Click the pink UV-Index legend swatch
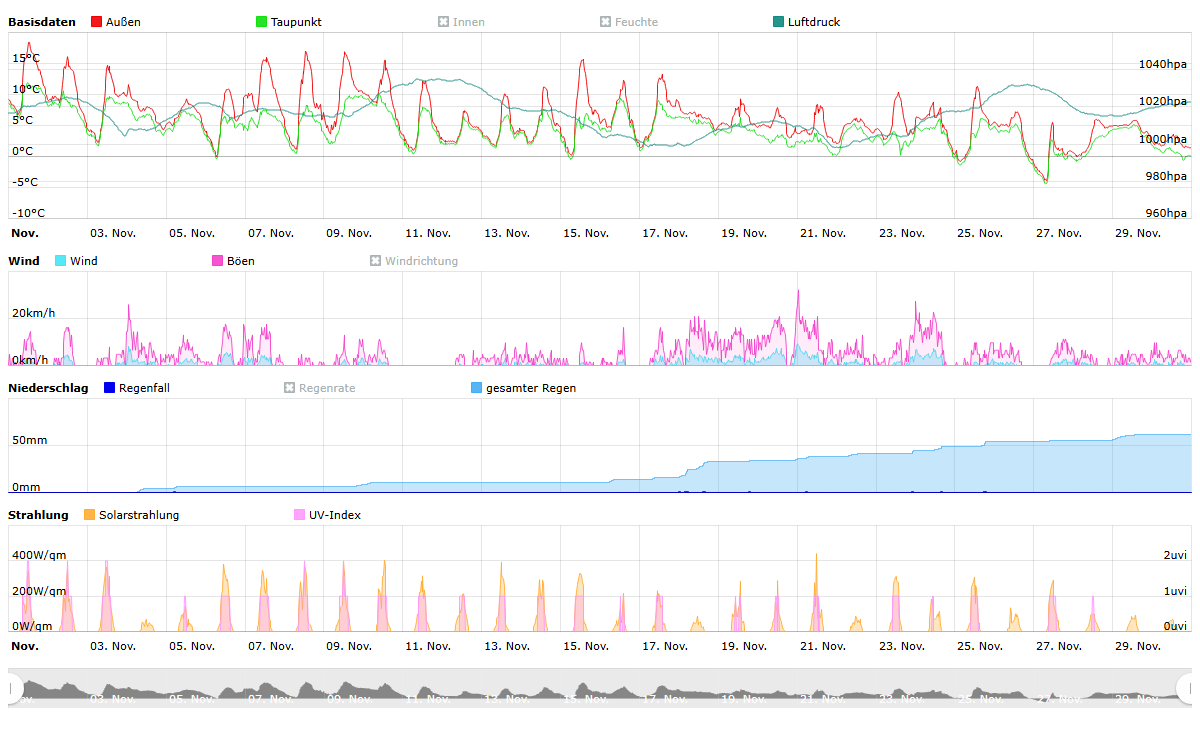1200x750 pixels. tap(300, 515)
